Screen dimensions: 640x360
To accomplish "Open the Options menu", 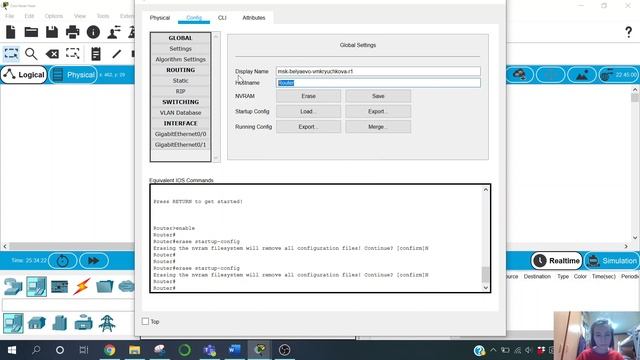I will pyautogui.click(x=54, y=16).
